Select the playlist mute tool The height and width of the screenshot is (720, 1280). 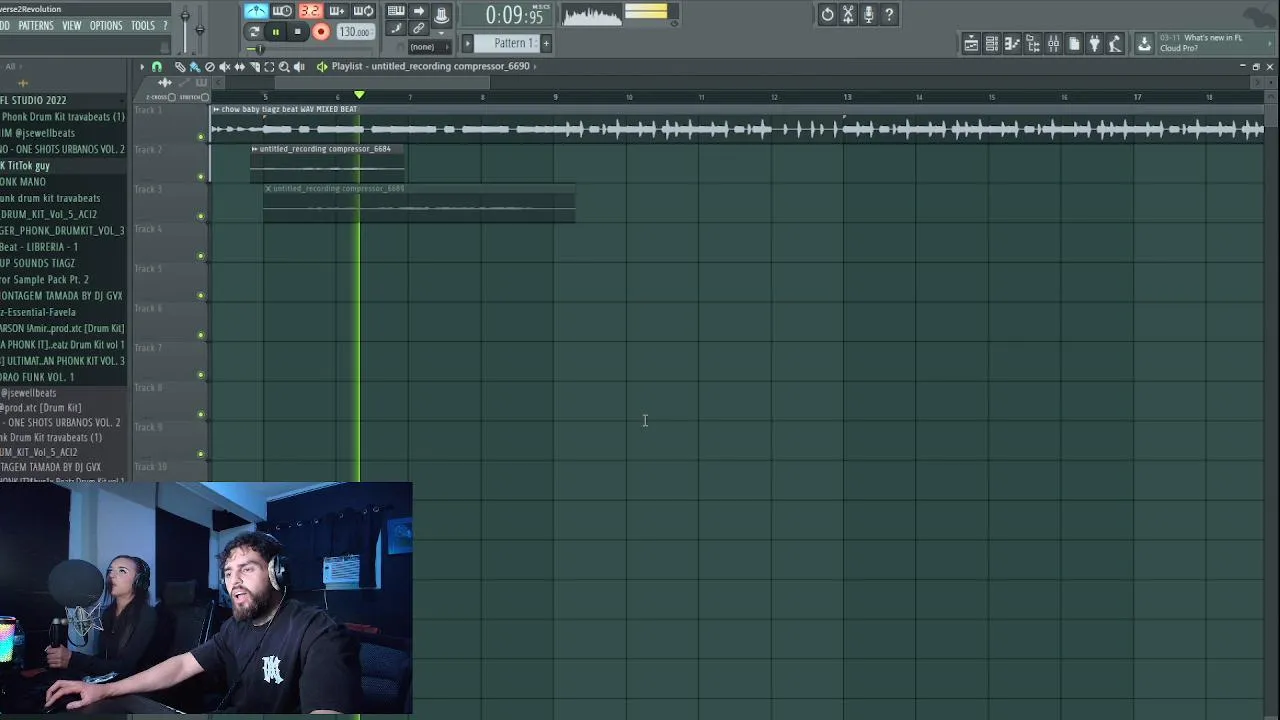225,67
